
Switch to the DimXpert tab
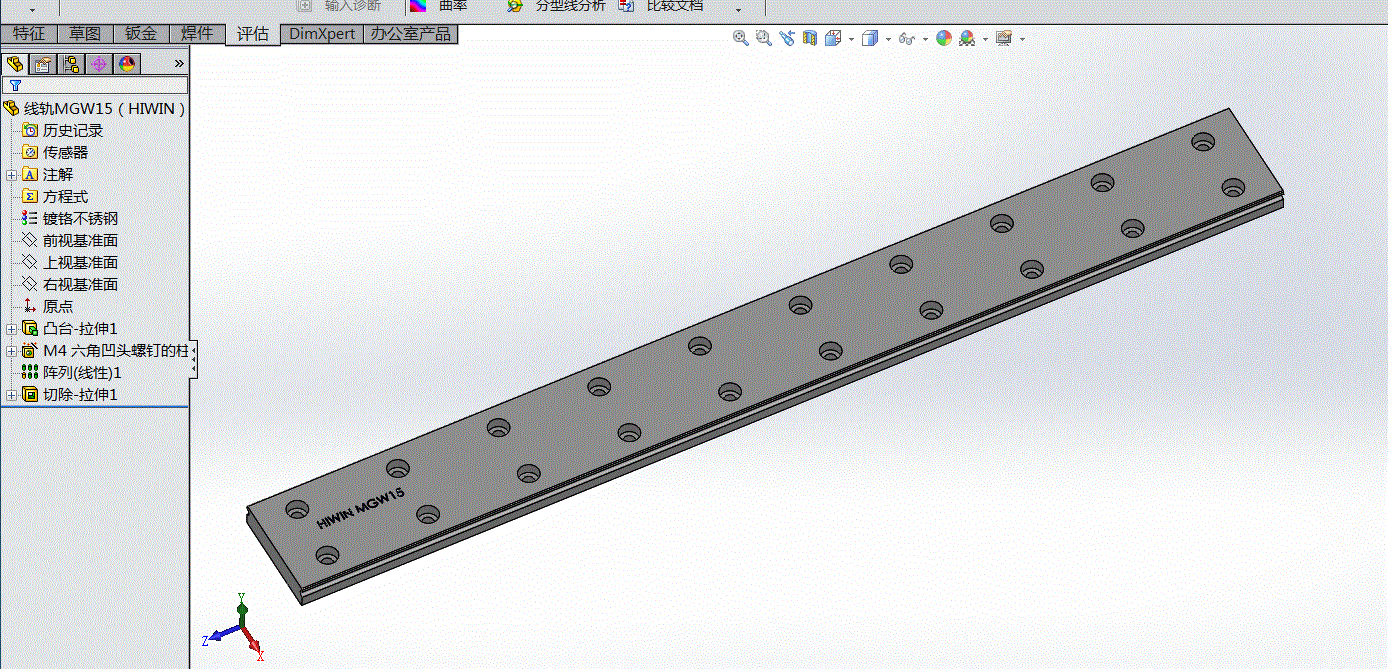pyautogui.click(x=322, y=34)
